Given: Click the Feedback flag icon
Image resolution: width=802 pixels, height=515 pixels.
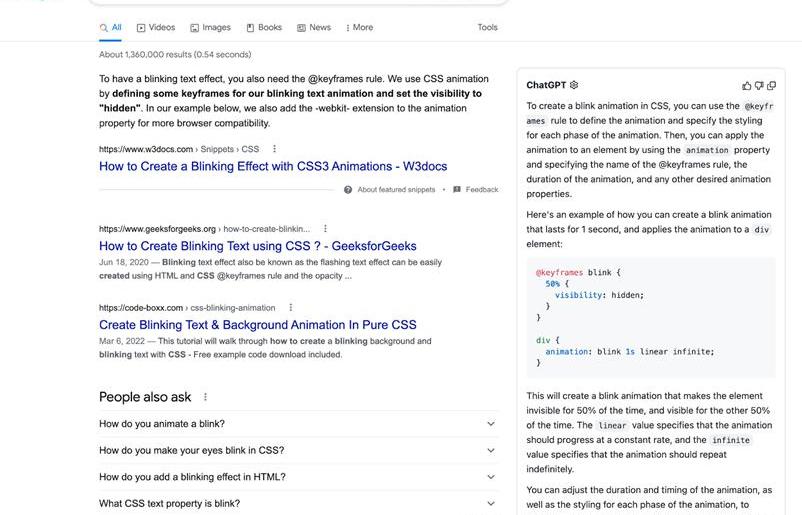Looking at the screenshot, I should tap(457, 190).
